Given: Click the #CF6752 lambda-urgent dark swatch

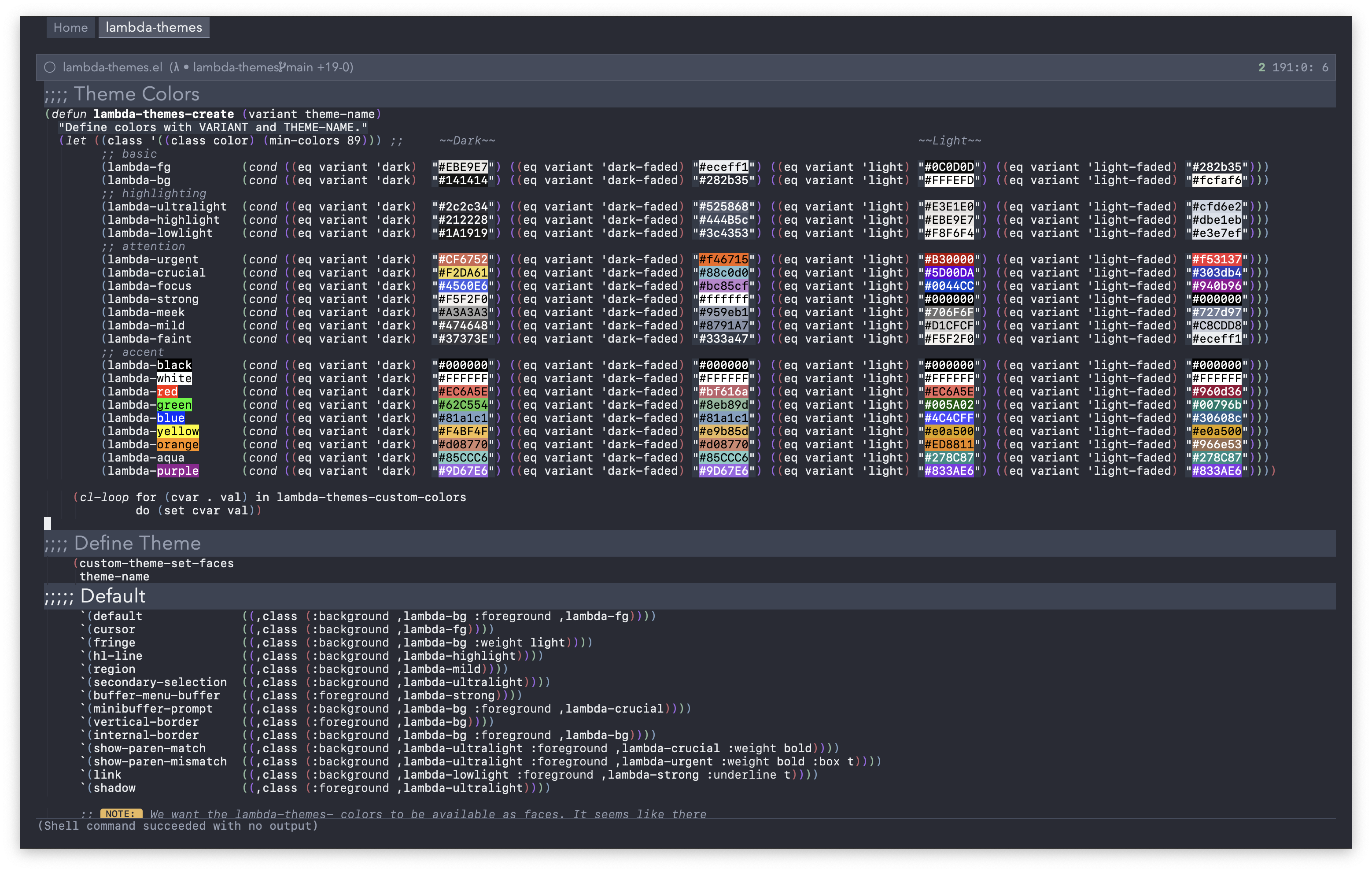Looking at the screenshot, I should [x=463, y=259].
